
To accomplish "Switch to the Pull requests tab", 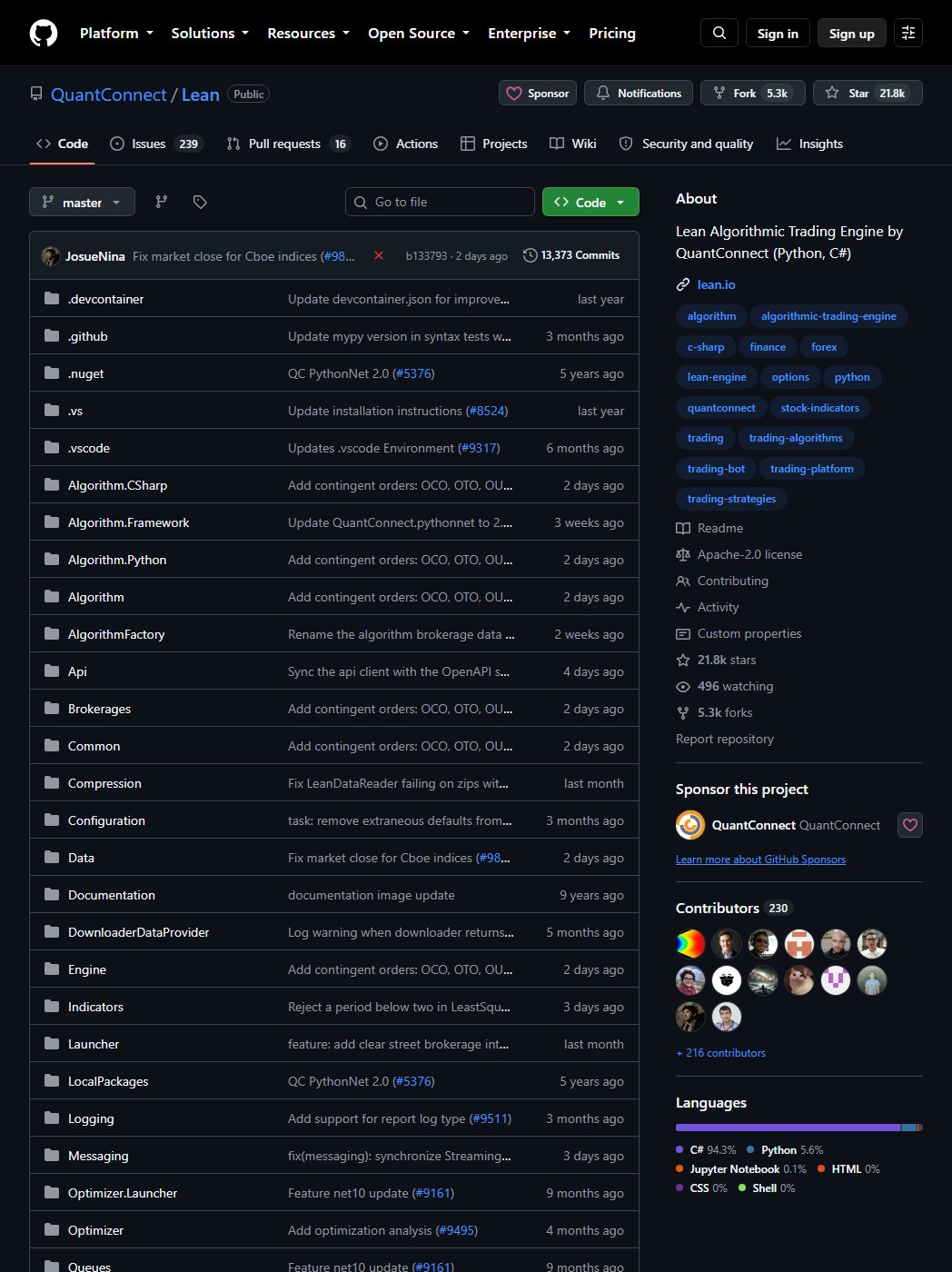I will (287, 144).
